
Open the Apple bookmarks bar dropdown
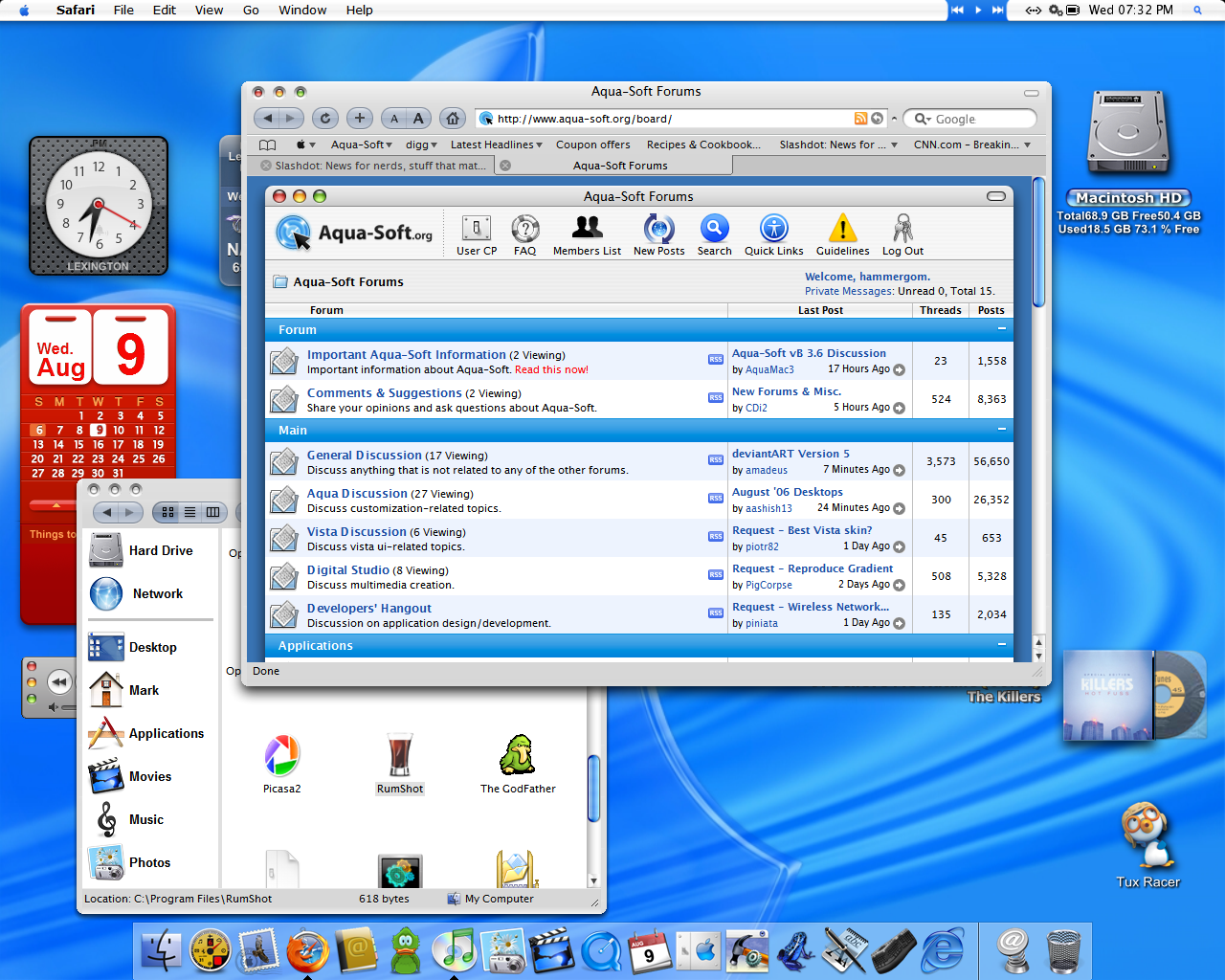306,145
